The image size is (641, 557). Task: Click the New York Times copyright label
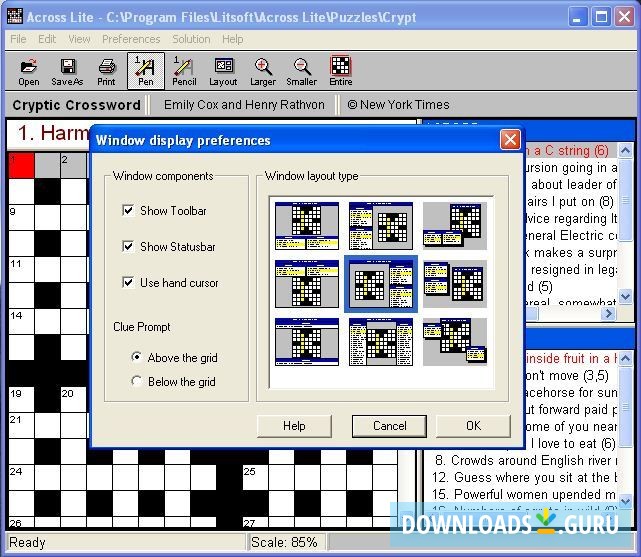[x=398, y=105]
